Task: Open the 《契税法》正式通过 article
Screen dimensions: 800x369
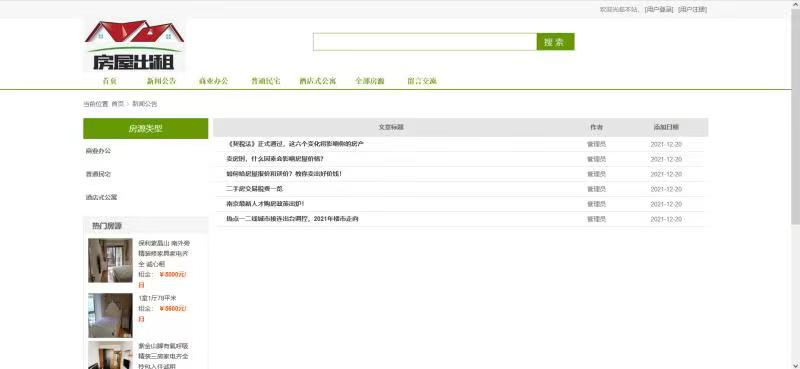Action: click(x=295, y=144)
